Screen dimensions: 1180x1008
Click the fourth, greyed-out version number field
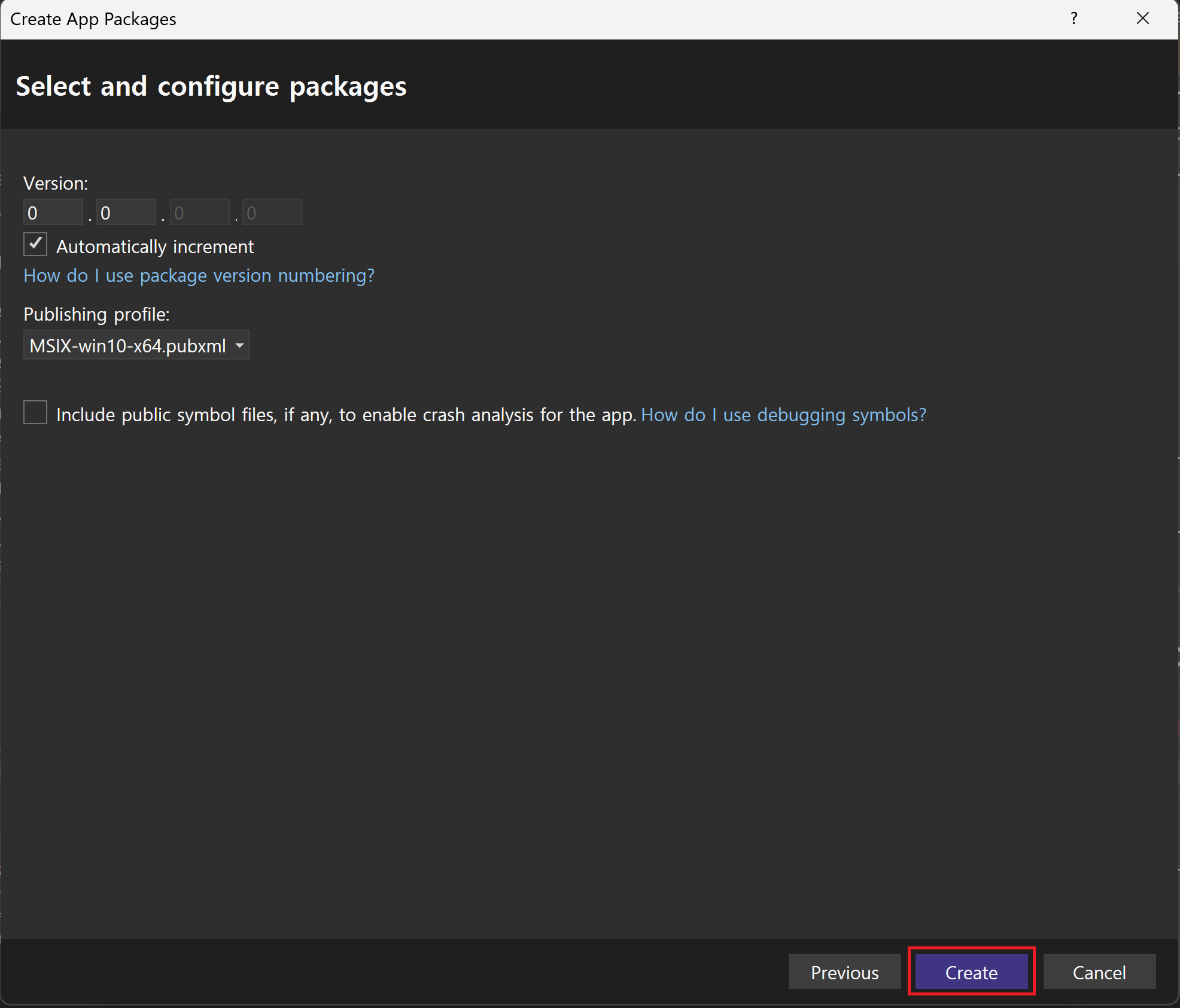click(x=272, y=213)
